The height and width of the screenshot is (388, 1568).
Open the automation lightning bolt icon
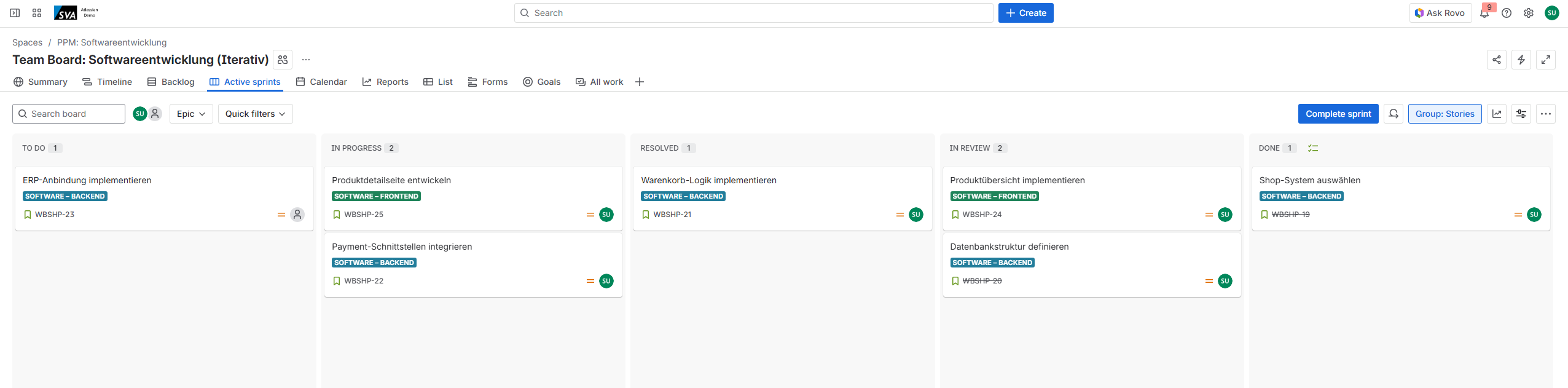coord(1521,60)
